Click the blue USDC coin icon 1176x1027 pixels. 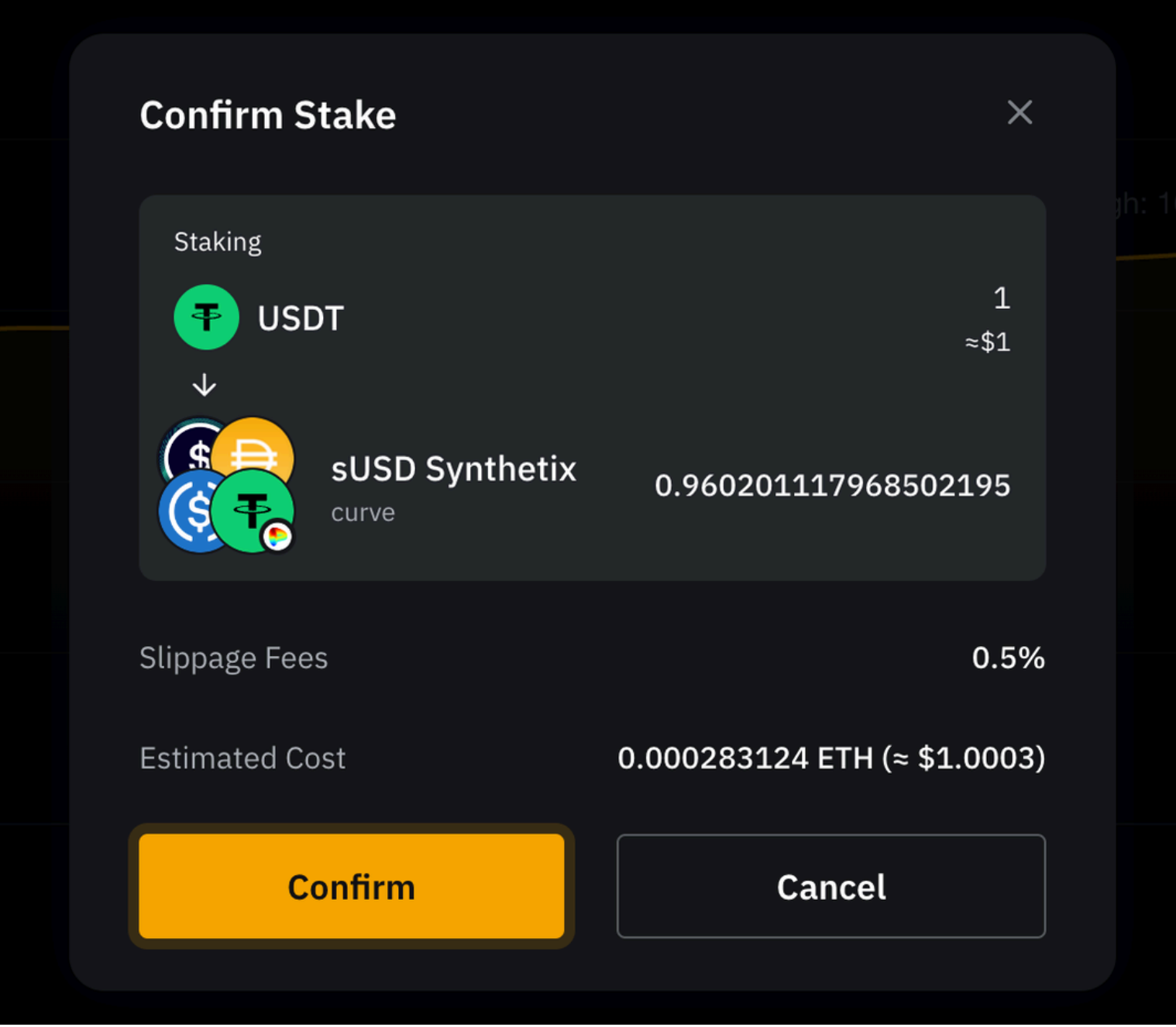click(186, 513)
